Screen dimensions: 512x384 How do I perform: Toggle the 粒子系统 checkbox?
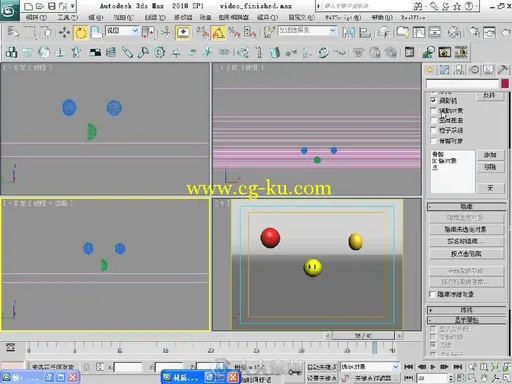pos(433,130)
